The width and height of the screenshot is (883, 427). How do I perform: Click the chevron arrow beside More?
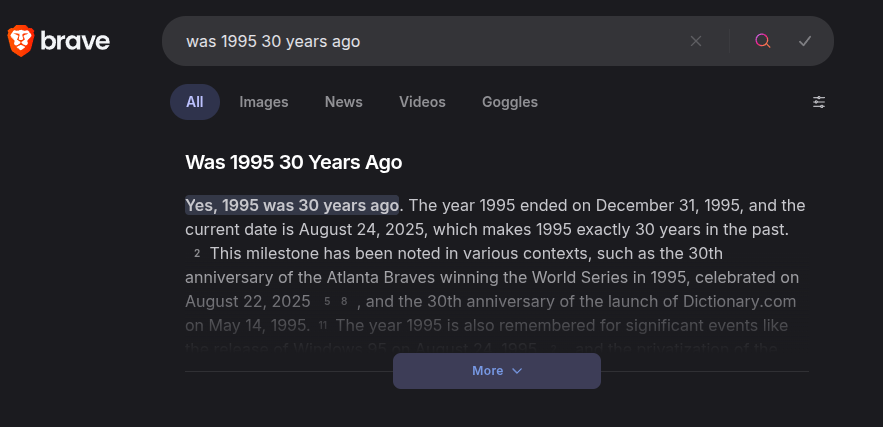[517, 371]
